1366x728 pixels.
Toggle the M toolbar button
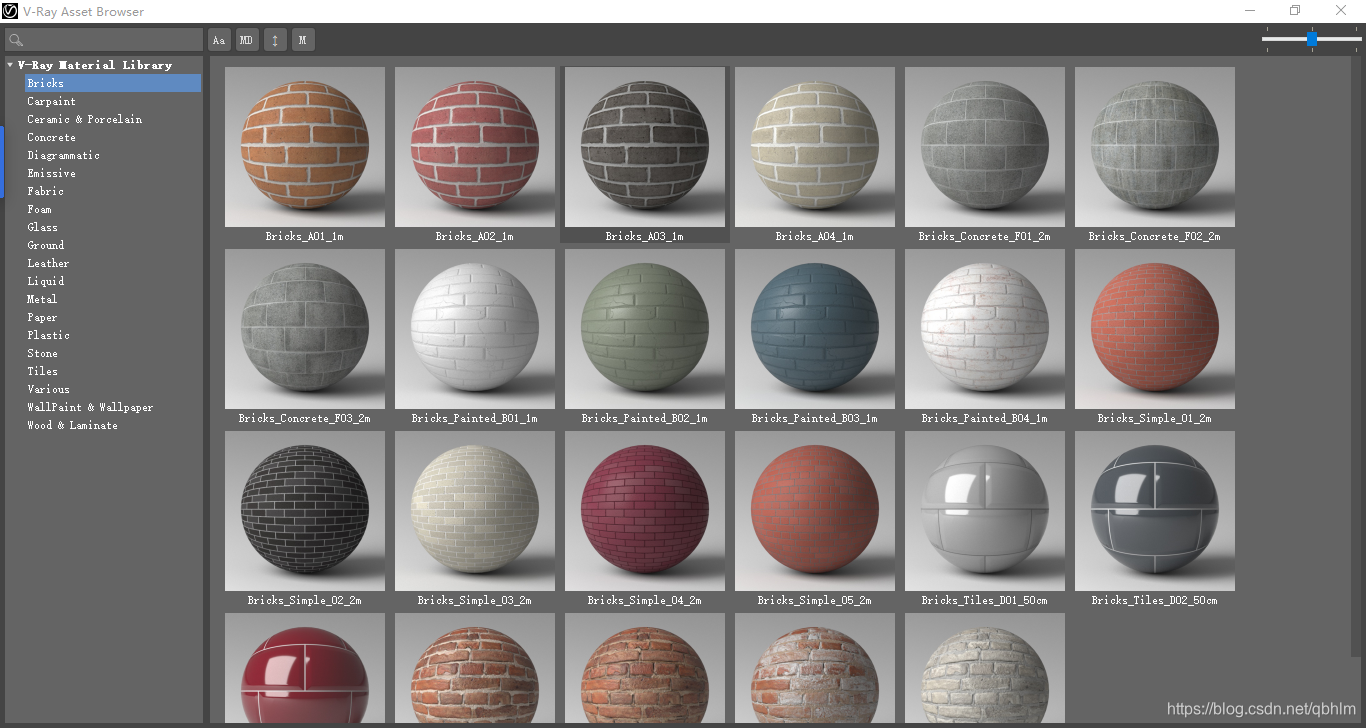(x=303, y=40)
